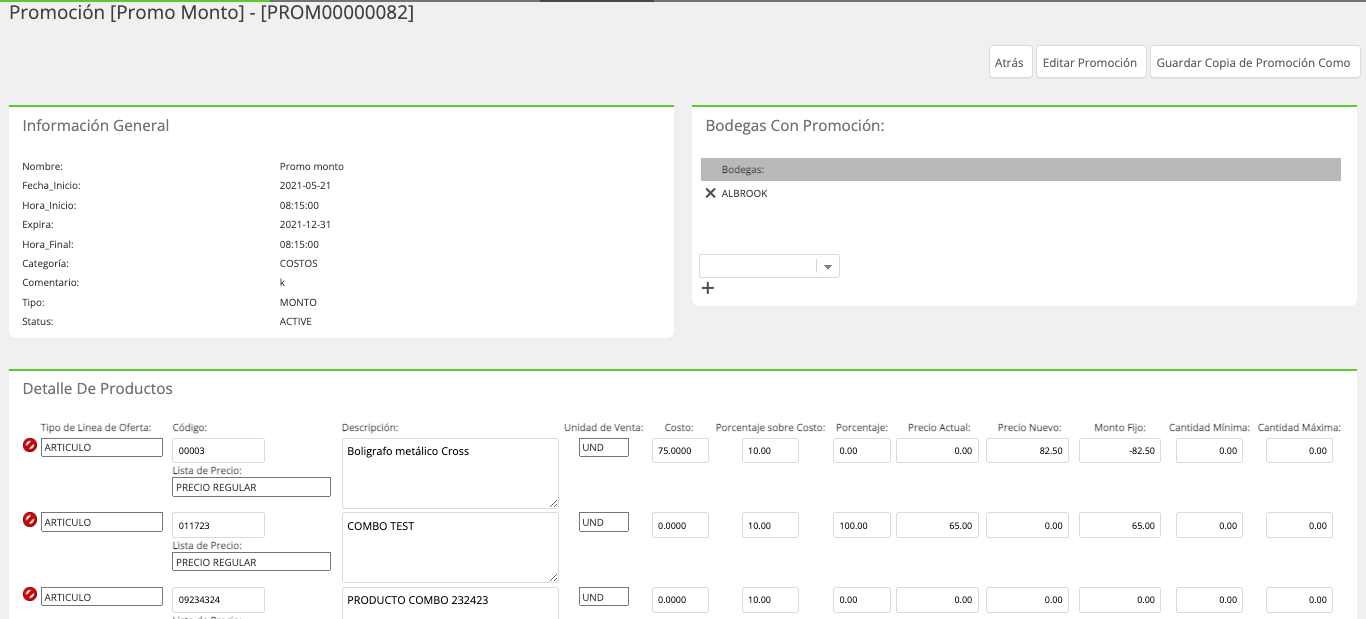The image size is (1366, 619).
Task: Focus the Boligrafo metálico Cross description box
Action: click(x=450, y=473)
